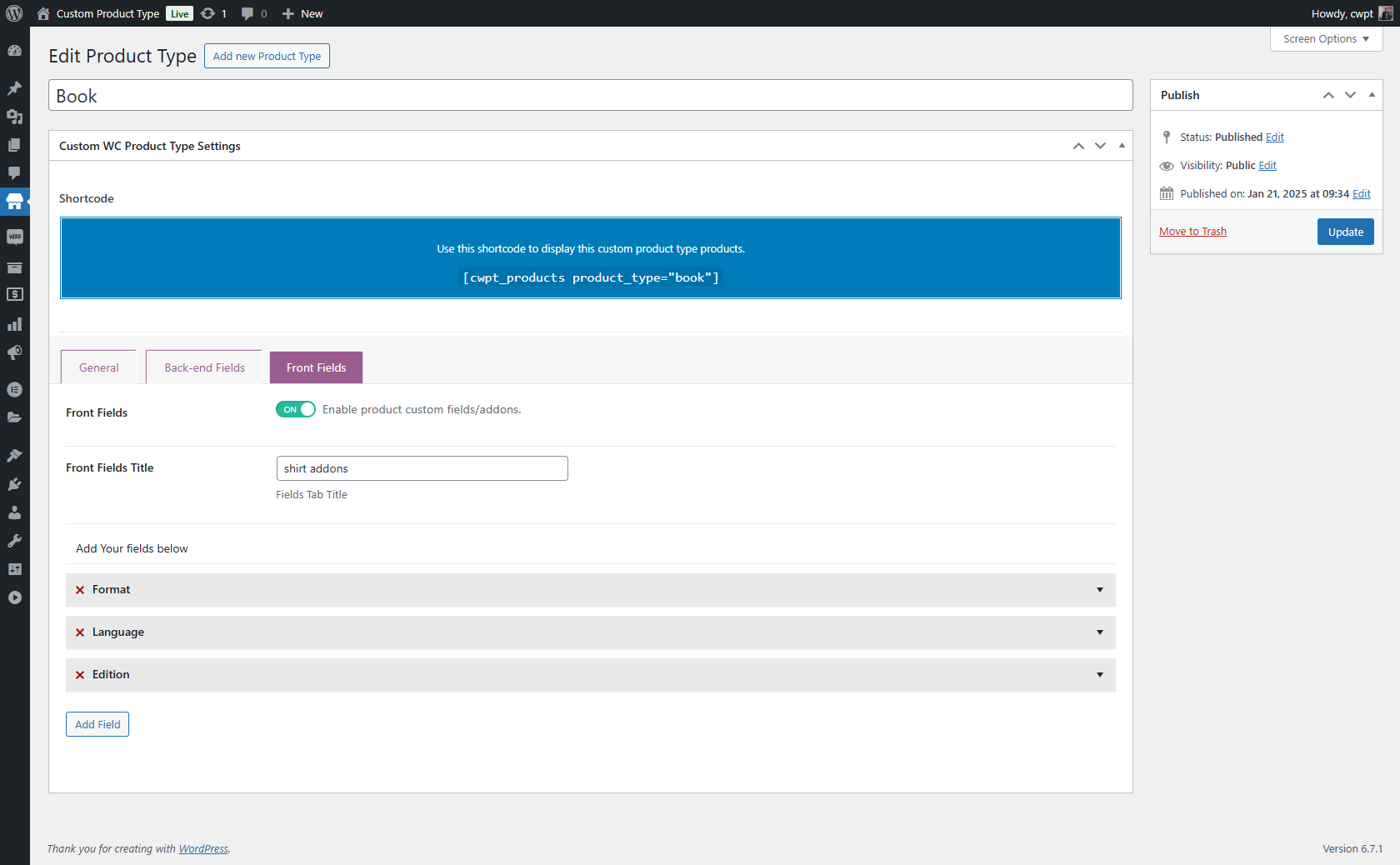This screenshot has height=865, width=1400.
Task: Click Front Fields Title input box
Action: click(x=422, y=468)
